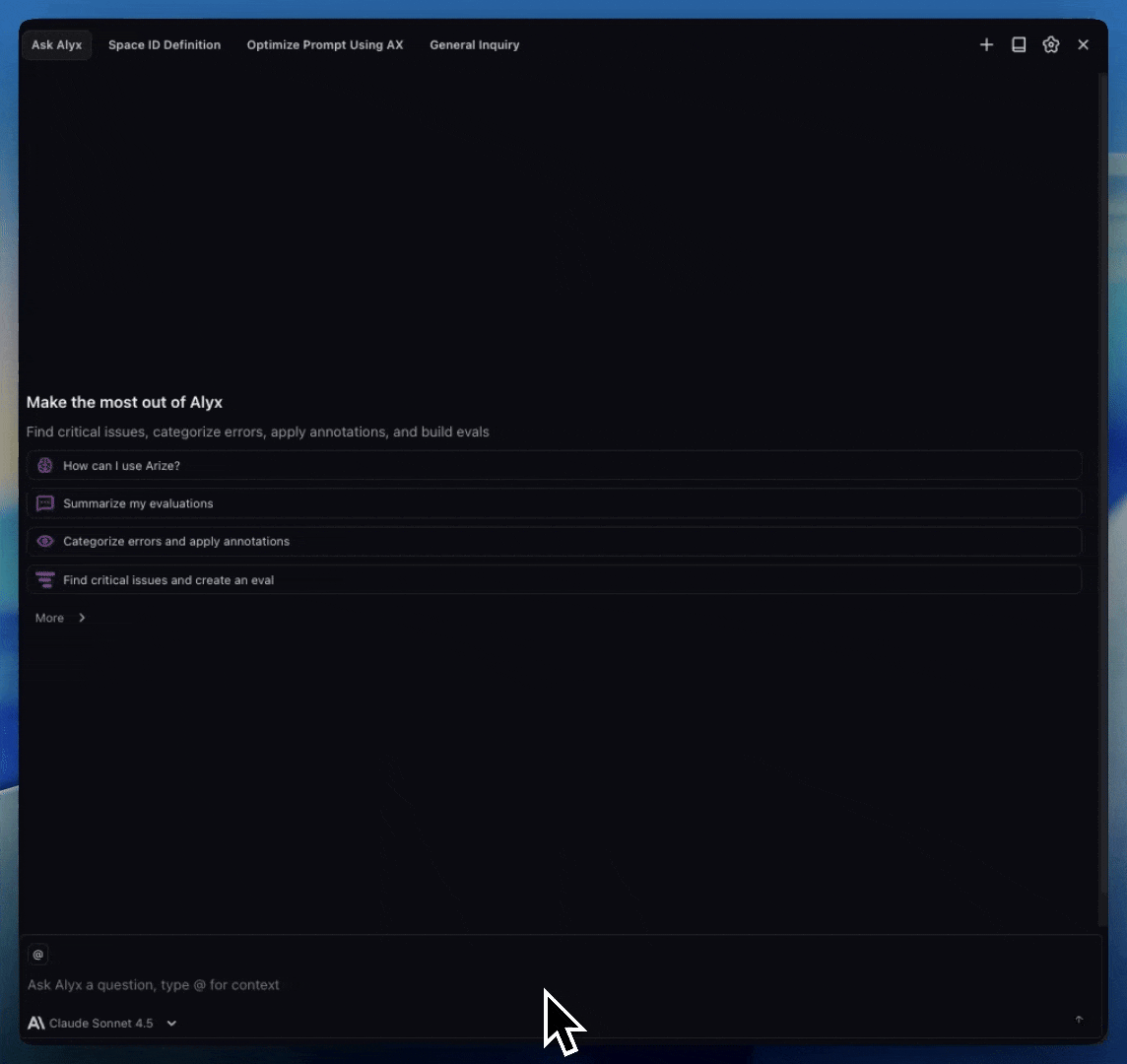Switch to the General Inquiry tab

(x=474, y=44)
